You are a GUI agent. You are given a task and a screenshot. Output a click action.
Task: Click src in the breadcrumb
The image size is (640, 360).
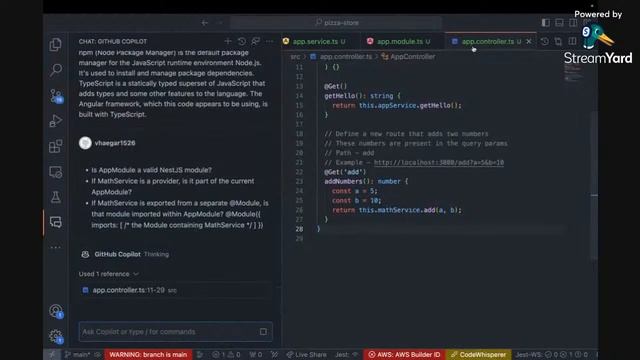295,57
